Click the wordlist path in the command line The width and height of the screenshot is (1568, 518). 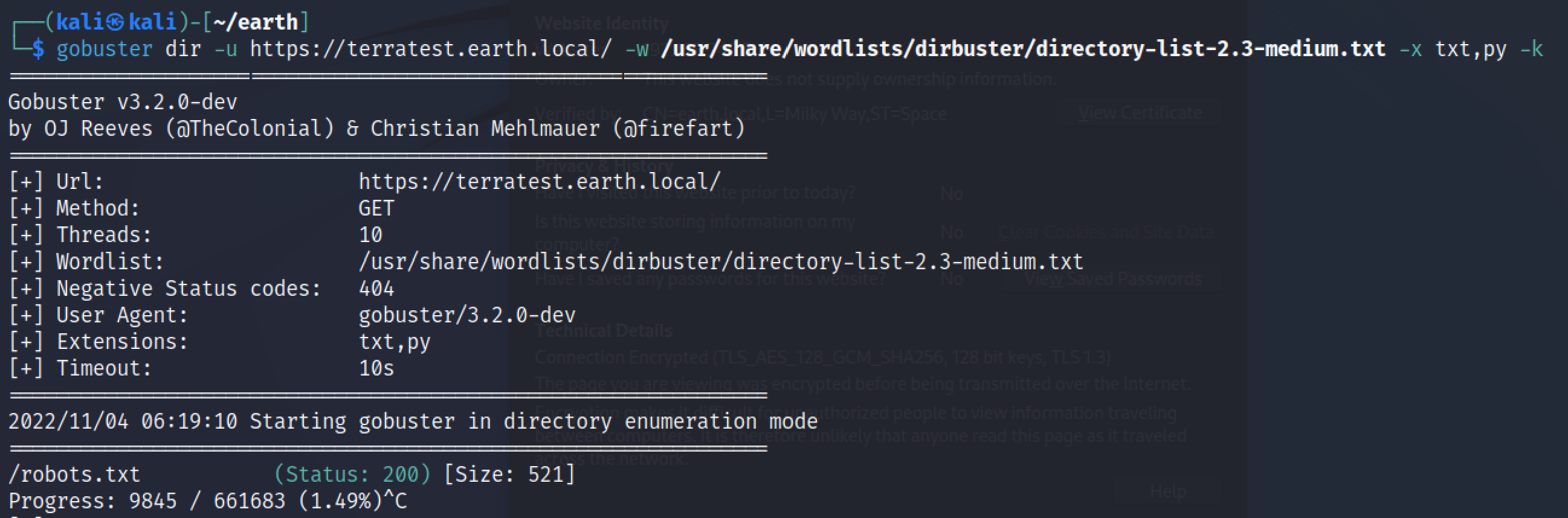pyautogui.click(x=1022, y=49)
